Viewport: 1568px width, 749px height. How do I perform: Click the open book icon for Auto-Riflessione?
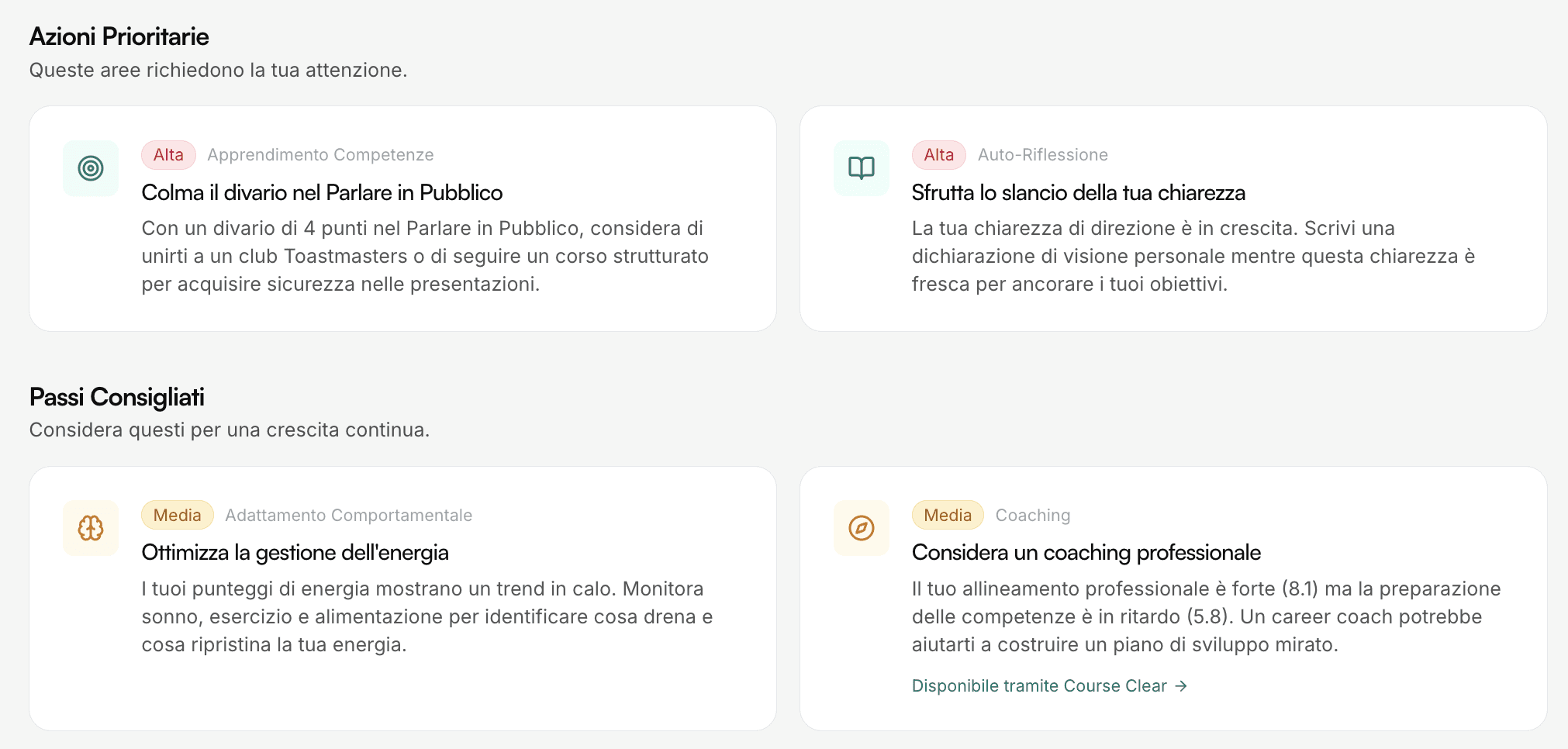[x=861, y=167]
